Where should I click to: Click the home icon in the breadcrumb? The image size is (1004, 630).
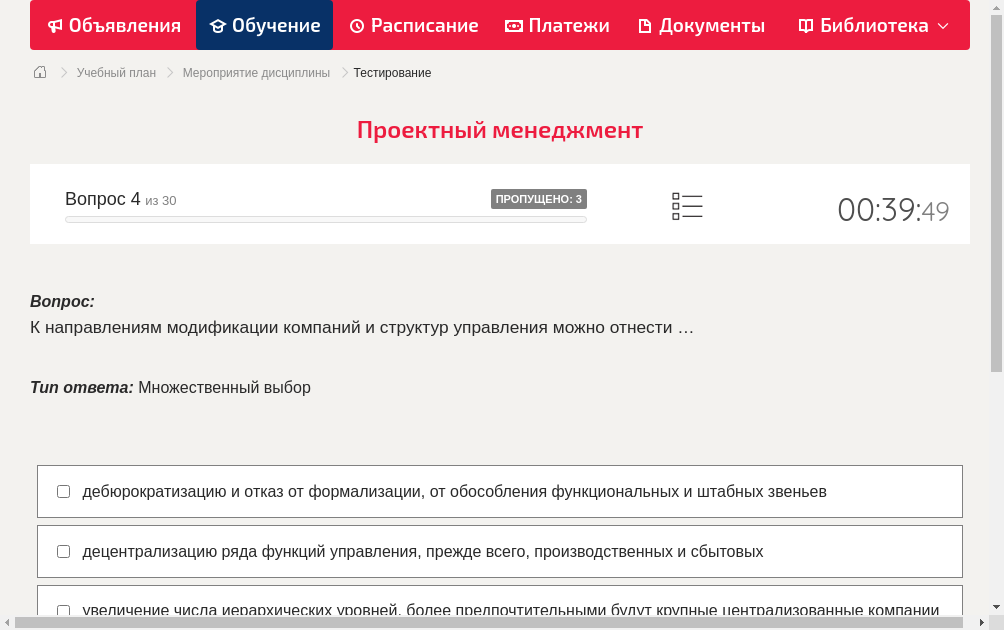[40, 72]
